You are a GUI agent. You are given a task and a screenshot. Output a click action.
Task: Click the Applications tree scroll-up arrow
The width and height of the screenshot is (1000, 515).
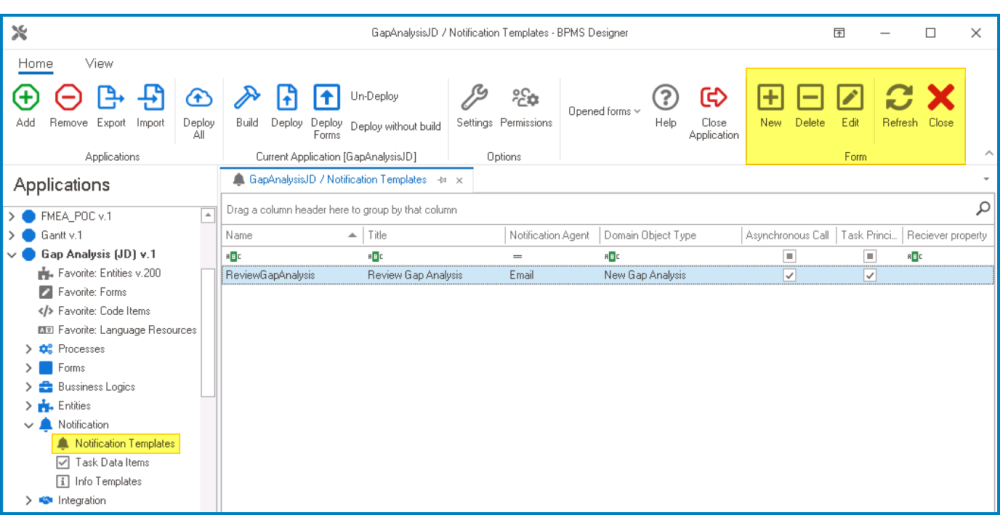point(208,216)
